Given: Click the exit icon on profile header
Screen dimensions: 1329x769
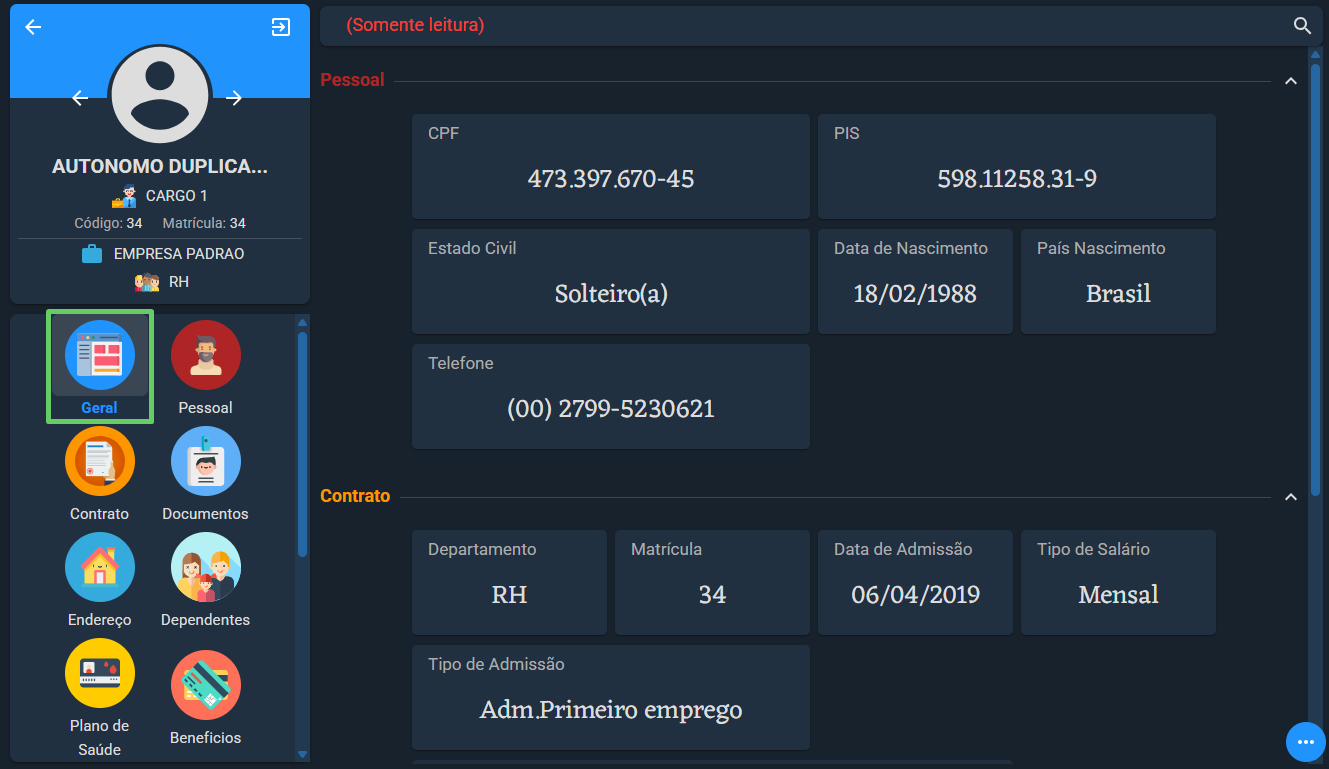Looking at the screenshot, I should tap(281, 27).
